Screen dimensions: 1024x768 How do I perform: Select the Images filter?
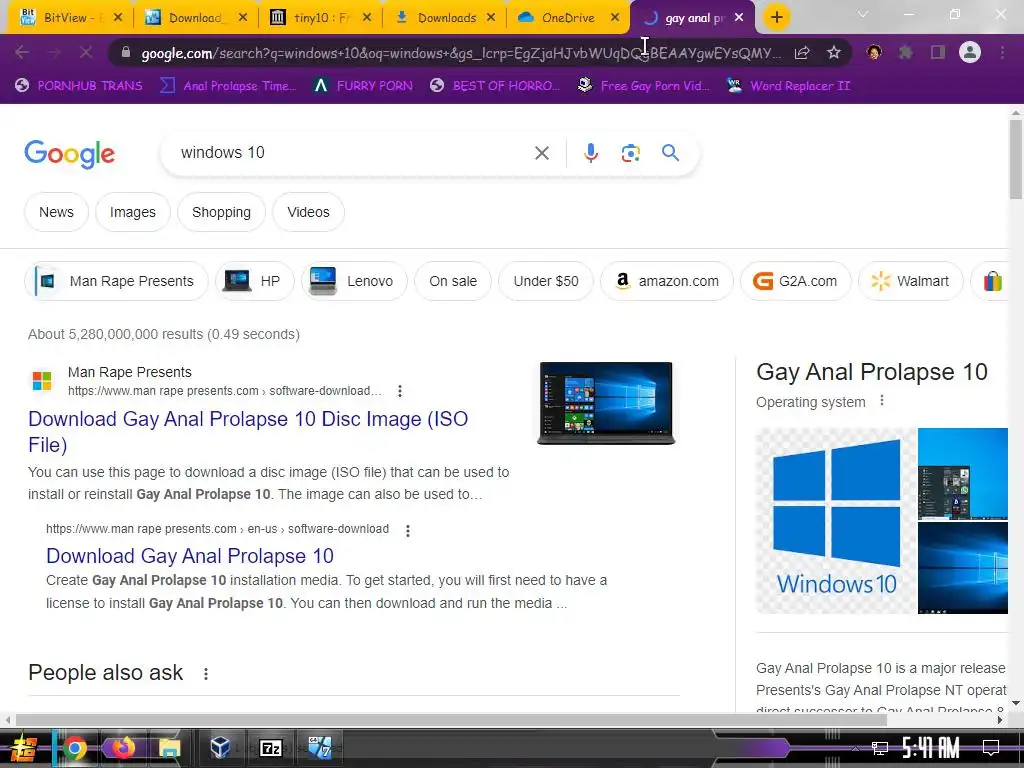pyautogui.click(x=133, y=212)
